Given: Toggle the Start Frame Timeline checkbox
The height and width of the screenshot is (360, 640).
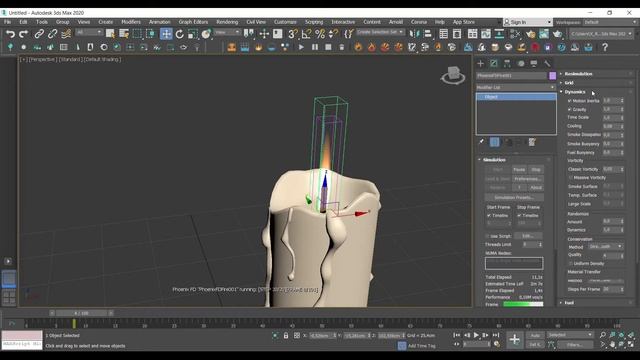Looking at the screenshot, I should click(489, 216).
